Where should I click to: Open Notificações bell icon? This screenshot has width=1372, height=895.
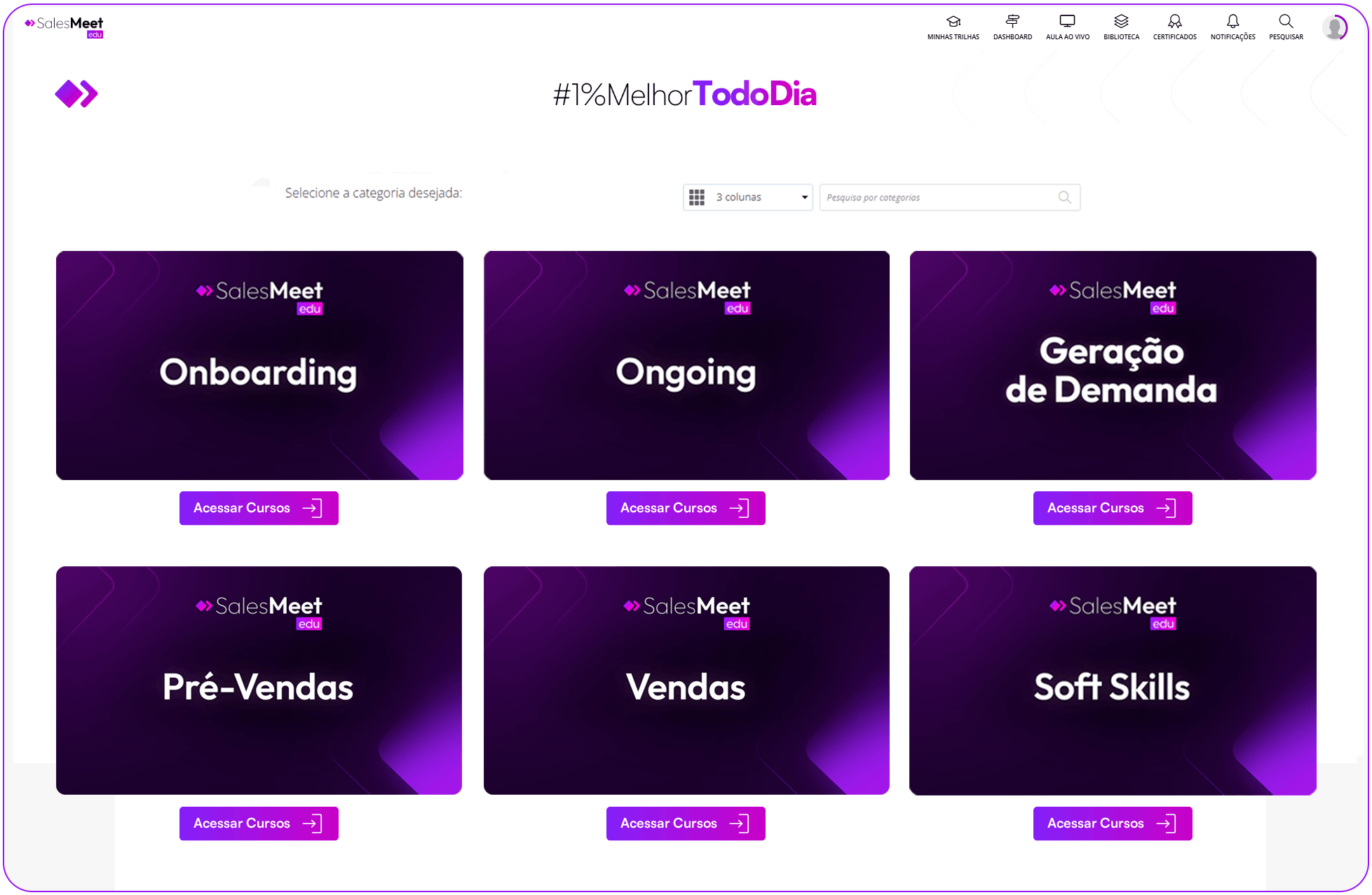(x=1232, y=22)
